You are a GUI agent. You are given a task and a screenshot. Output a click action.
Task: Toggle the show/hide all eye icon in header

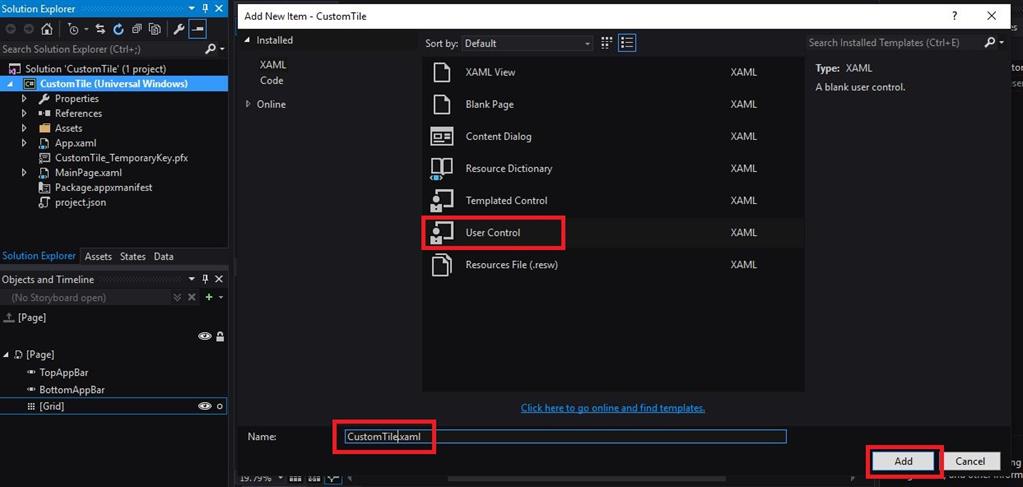205,336
